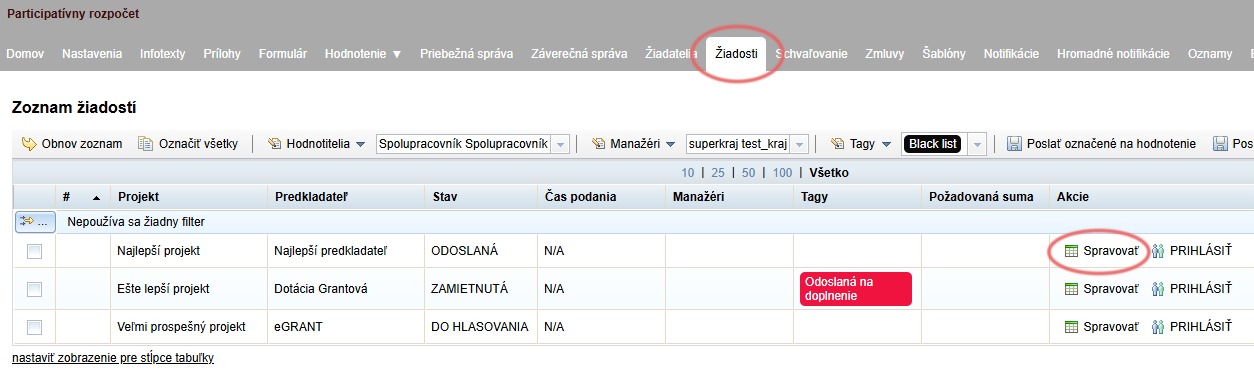Click the Obnov zoznam refresh icon
The image size is (1254, 373).
29,144
